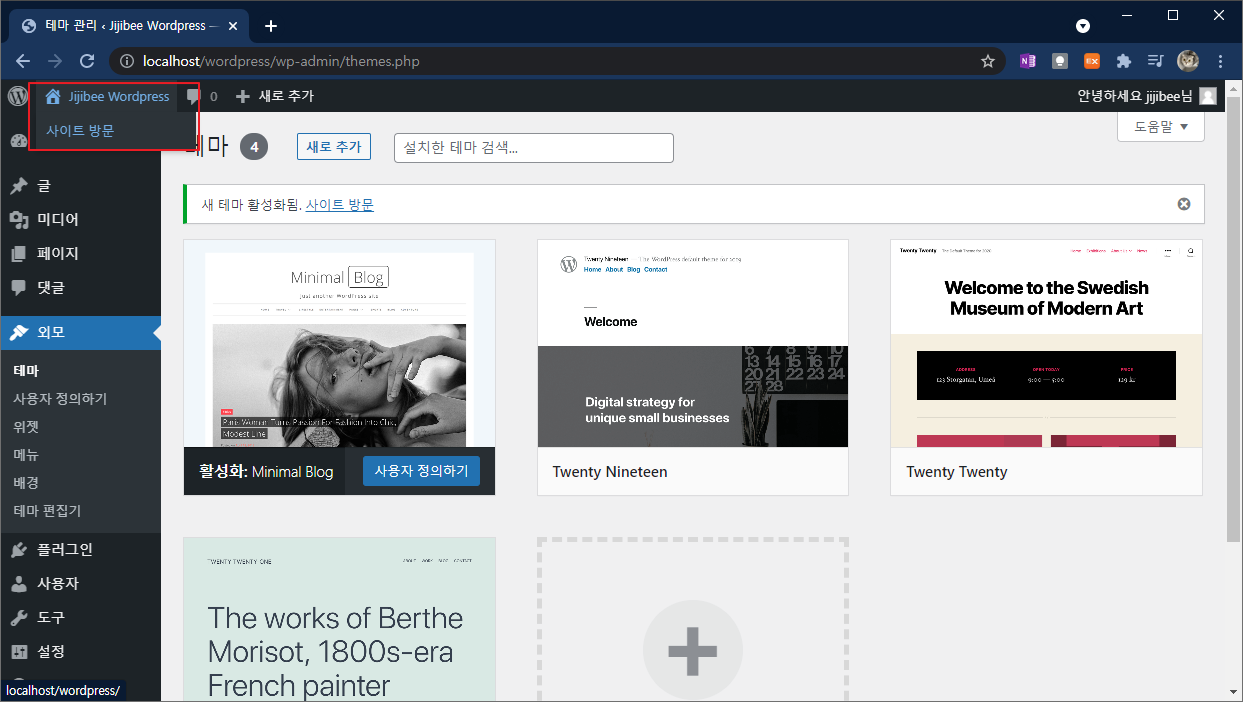Click the plugins plug icon
The height and width of the screenshot is (702, 1243).
[18, 550]
